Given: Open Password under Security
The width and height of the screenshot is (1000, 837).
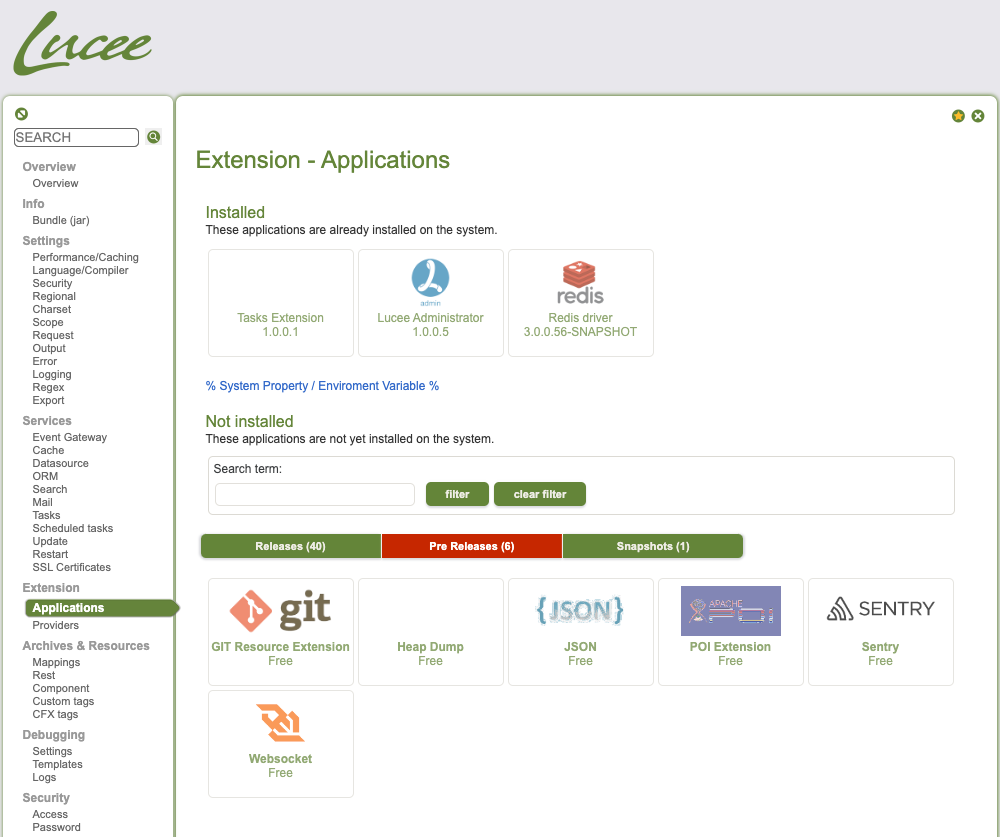Looking at the screenshot, I should pos(57,827).
